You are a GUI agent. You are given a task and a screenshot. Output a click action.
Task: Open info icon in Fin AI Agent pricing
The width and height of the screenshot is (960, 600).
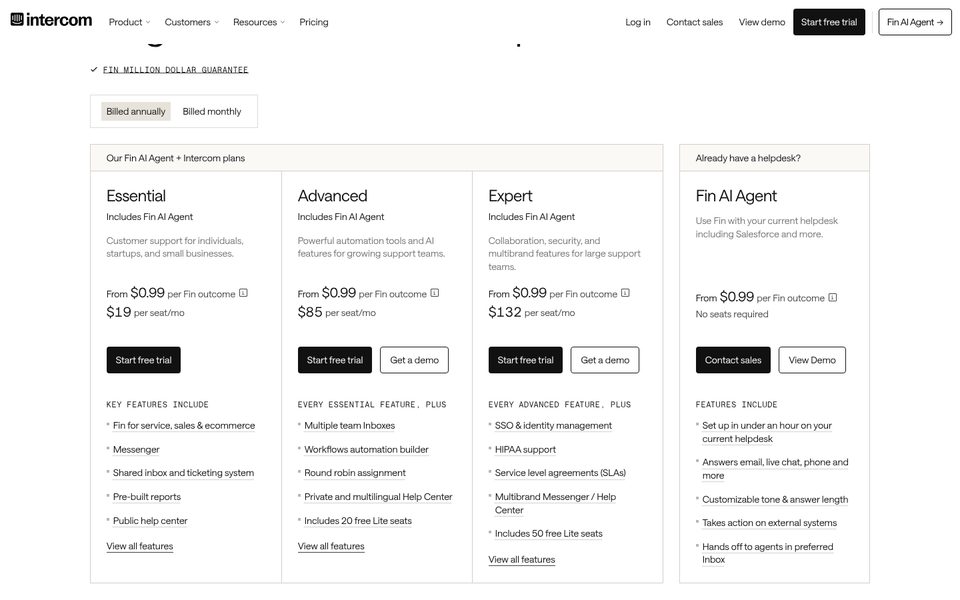point(833,298)
